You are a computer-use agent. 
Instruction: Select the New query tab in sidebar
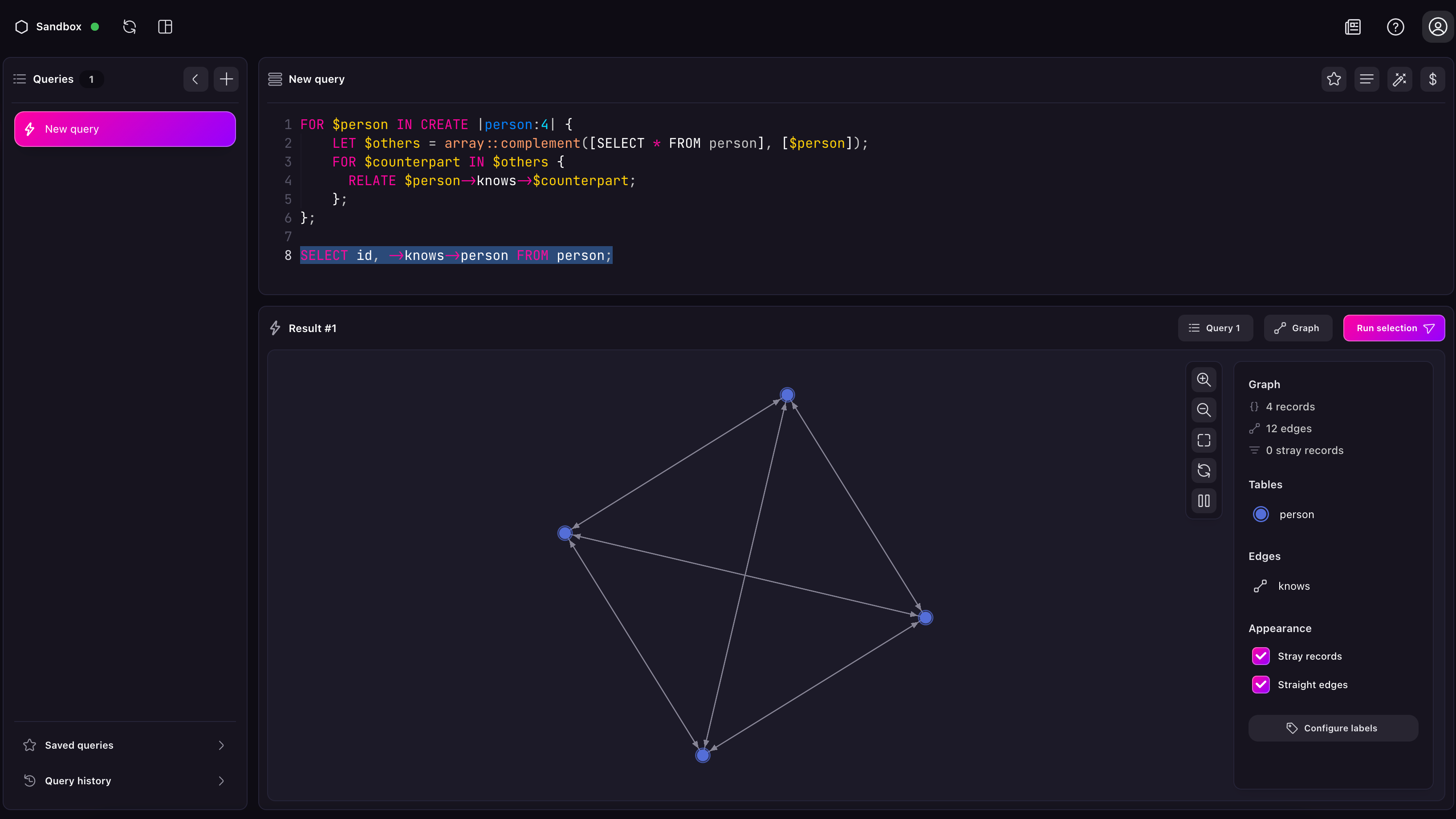pyautogui.click(x=125, y=129)
